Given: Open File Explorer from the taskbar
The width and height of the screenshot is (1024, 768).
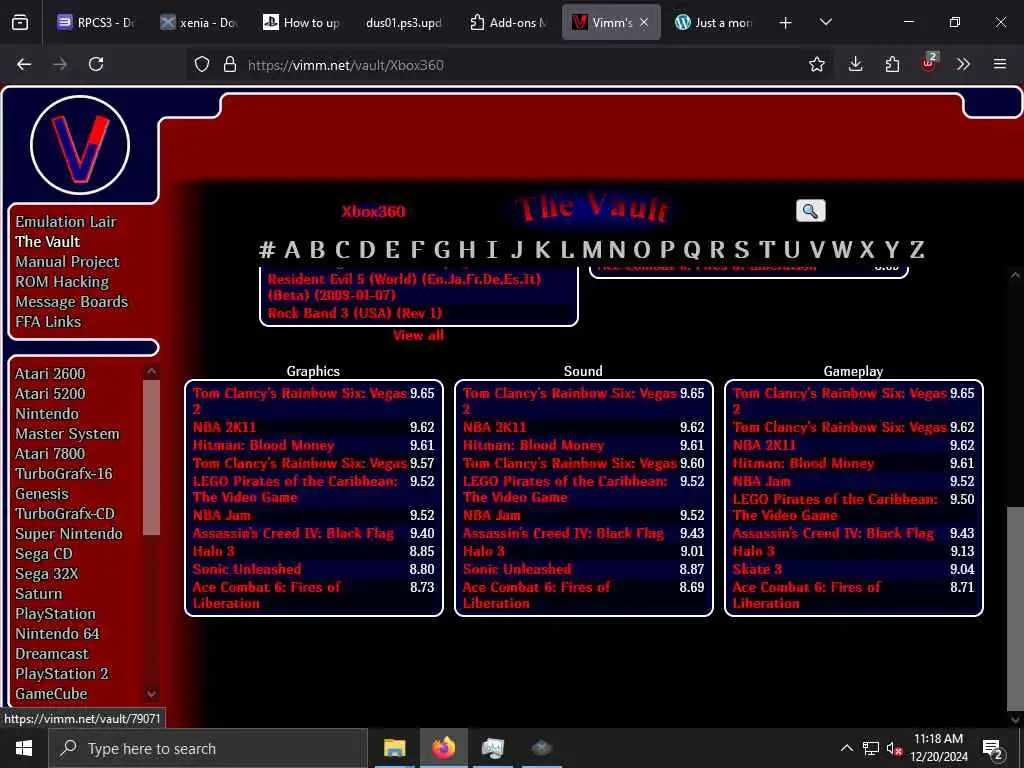Looking at the screenshot, I should 394,748.
